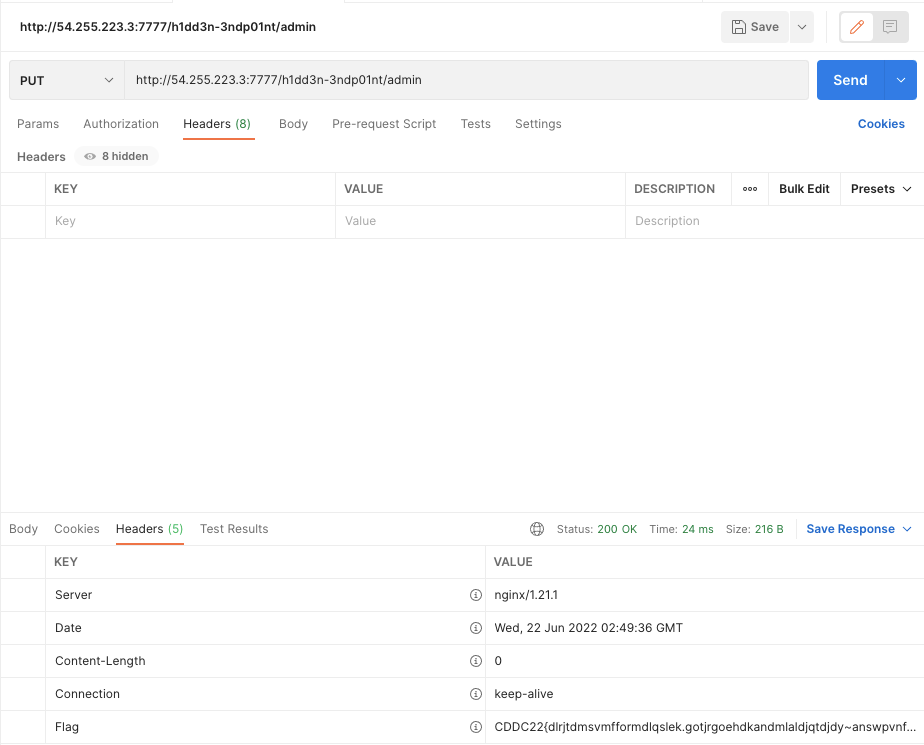
Task: Click the Flag header key
Action: click(67, 727)
